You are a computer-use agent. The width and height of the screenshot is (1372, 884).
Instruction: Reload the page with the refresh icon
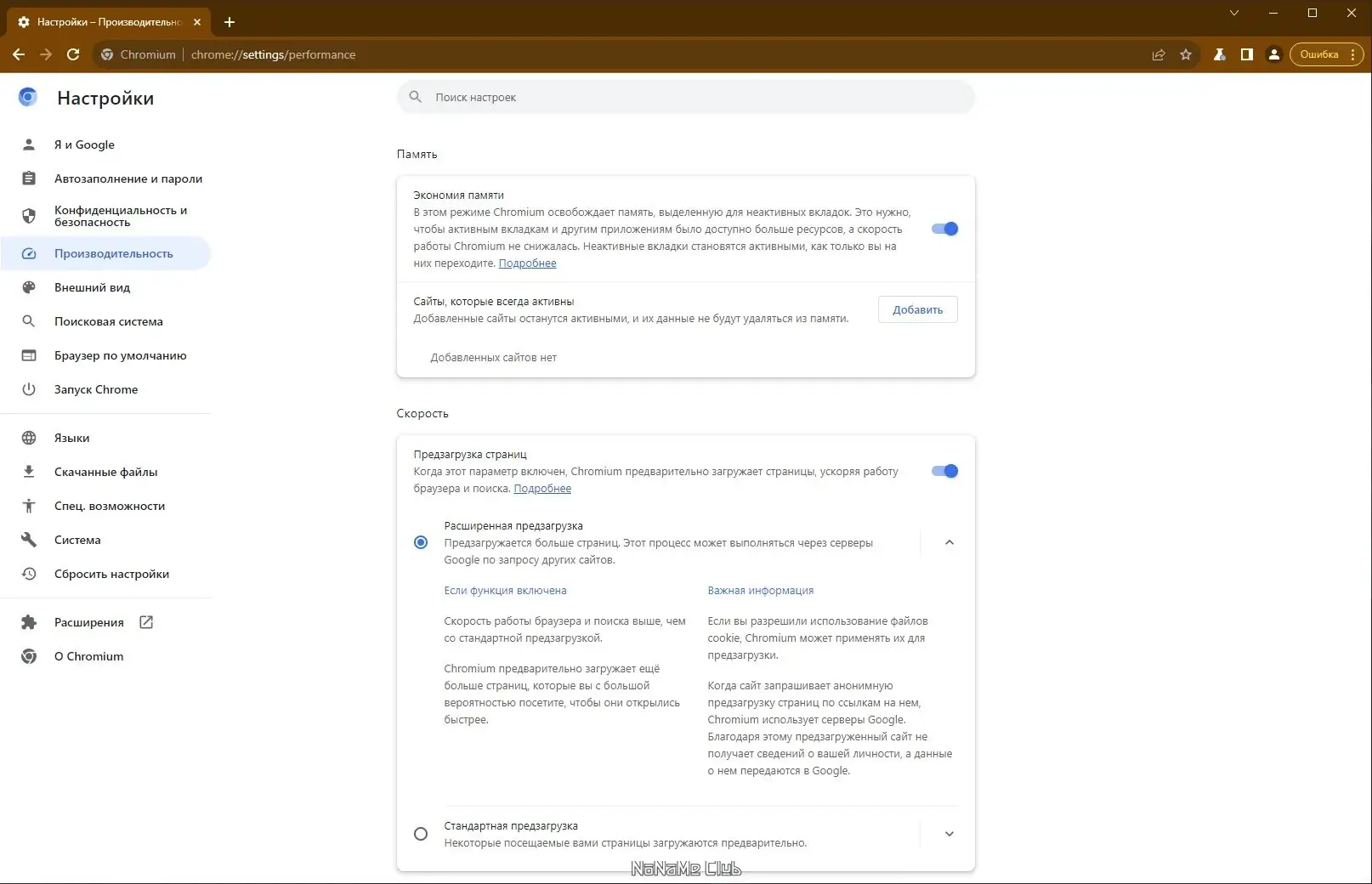click(x=73, y=54)
